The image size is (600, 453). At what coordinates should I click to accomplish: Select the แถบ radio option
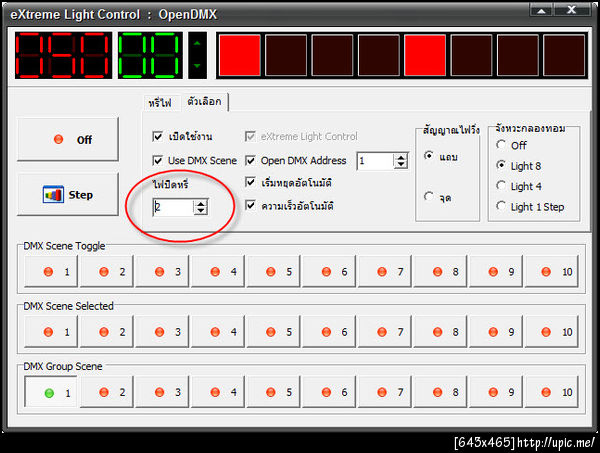pos(429,156)
